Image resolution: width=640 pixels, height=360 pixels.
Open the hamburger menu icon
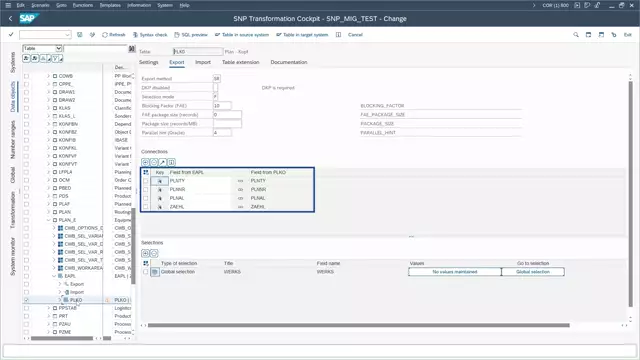click(8, 5)
